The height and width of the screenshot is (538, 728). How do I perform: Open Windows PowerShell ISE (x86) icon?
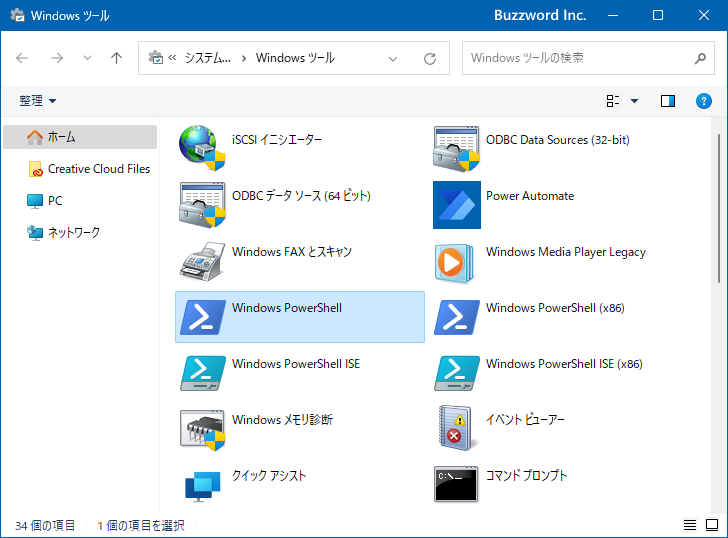point(456,373)
